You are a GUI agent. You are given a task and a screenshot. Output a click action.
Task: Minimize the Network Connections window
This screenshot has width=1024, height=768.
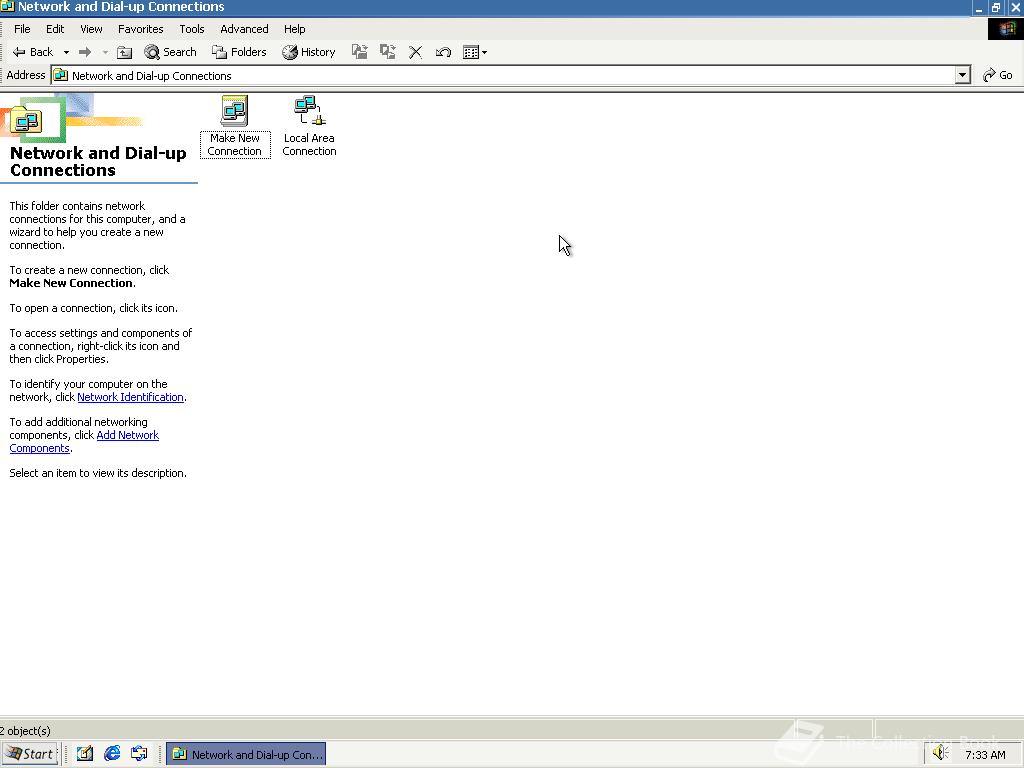point(978,7)
